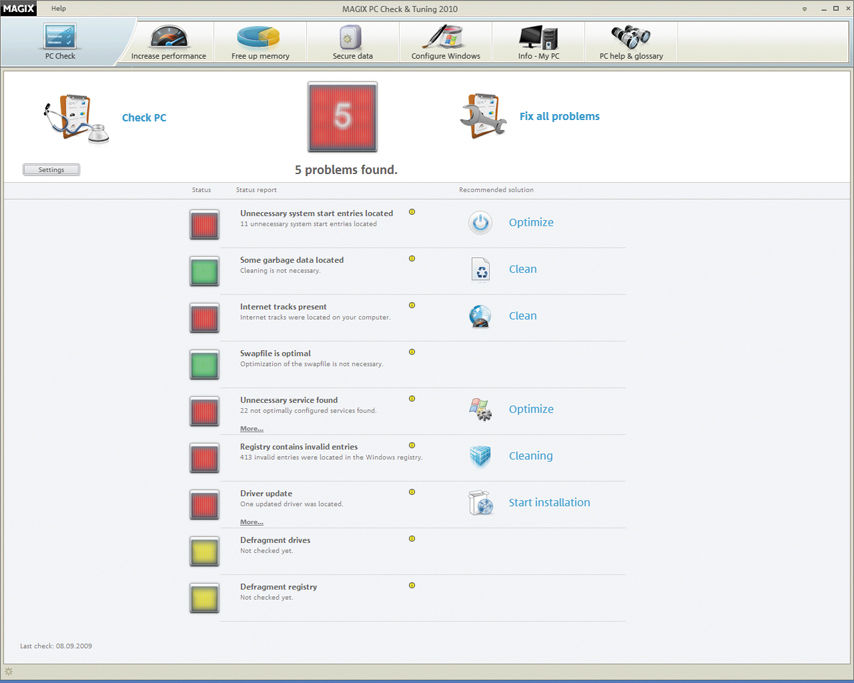This screenshot has height=683, width=854.
Task: Click red status tile for Registry invalid entries
Action: 204,458
